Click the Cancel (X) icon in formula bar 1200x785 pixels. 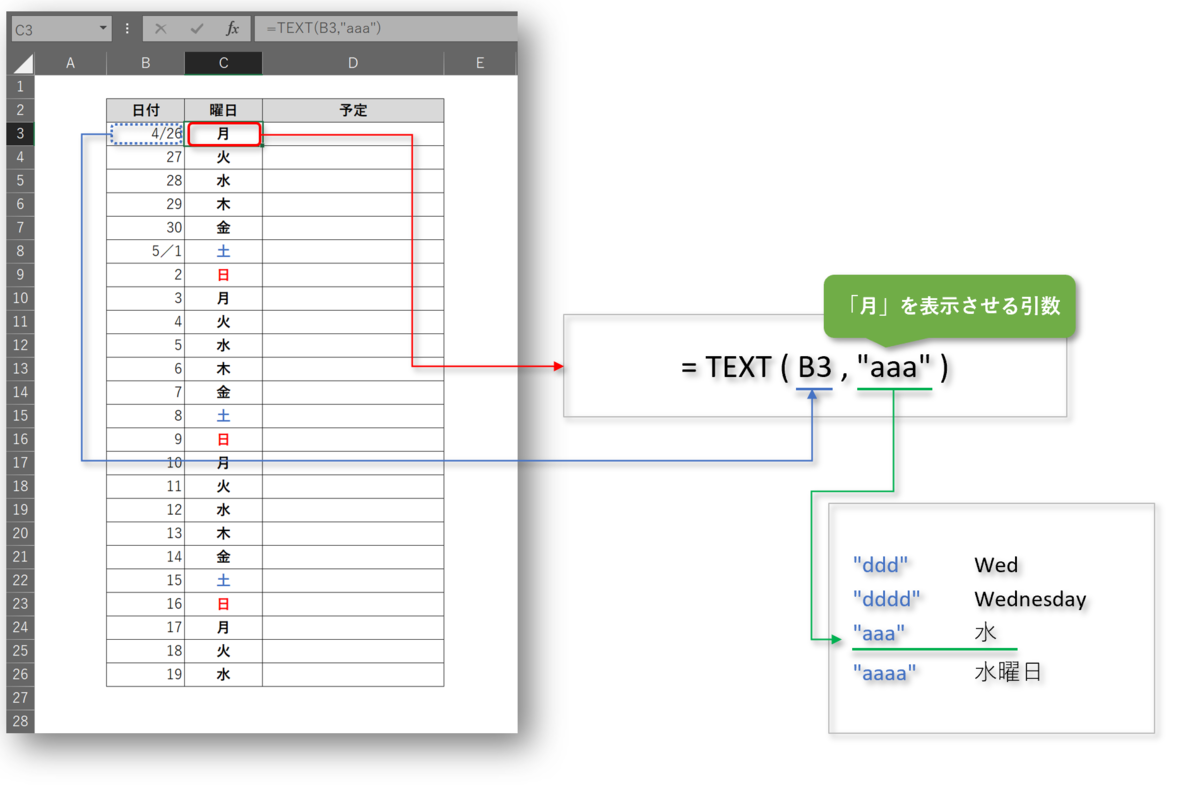click(160, 29)
